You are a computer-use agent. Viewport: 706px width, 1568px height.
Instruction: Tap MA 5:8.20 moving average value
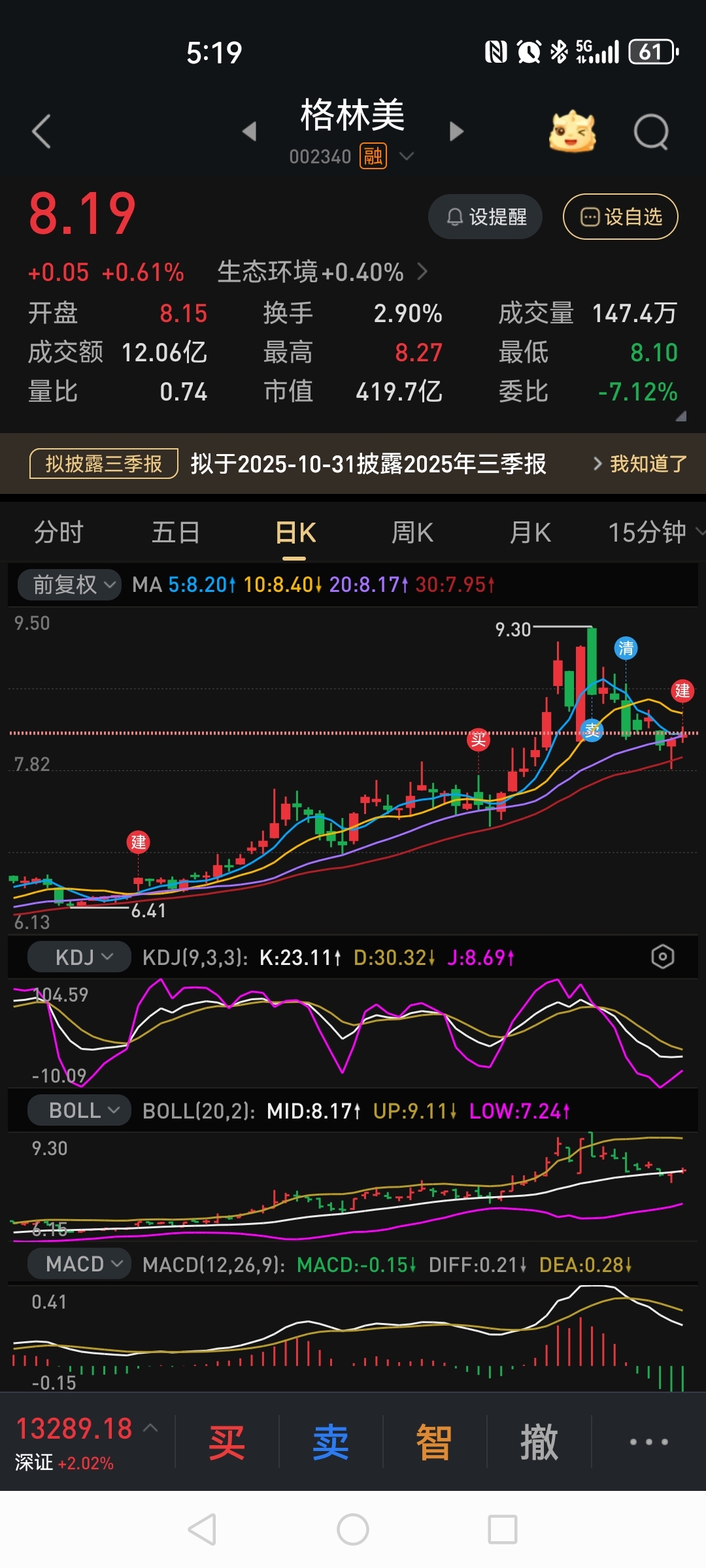[x=201, y=584]
